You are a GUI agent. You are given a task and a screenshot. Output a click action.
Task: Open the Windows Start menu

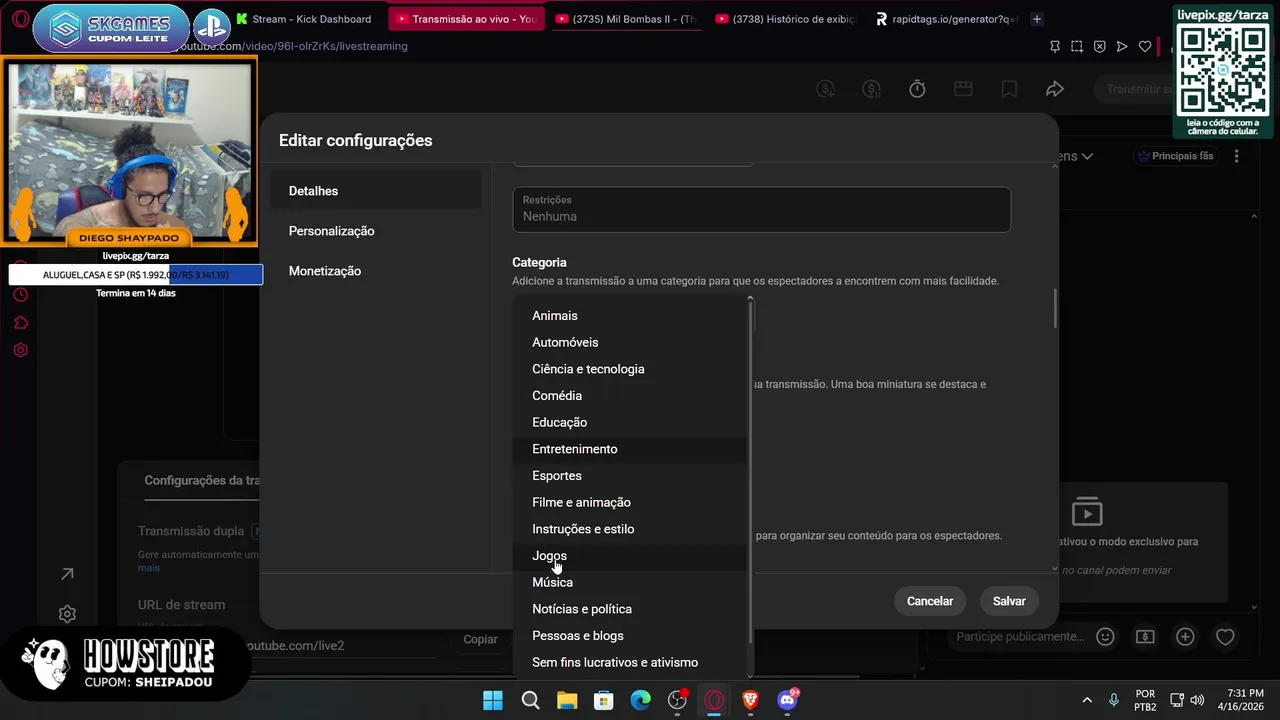493,700
